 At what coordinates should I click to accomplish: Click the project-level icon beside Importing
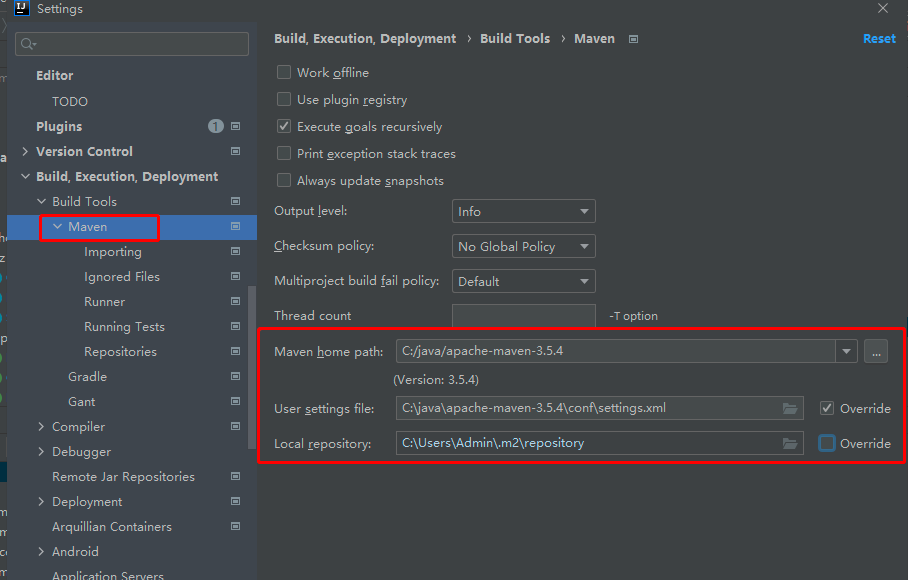(x=236, y=252)
